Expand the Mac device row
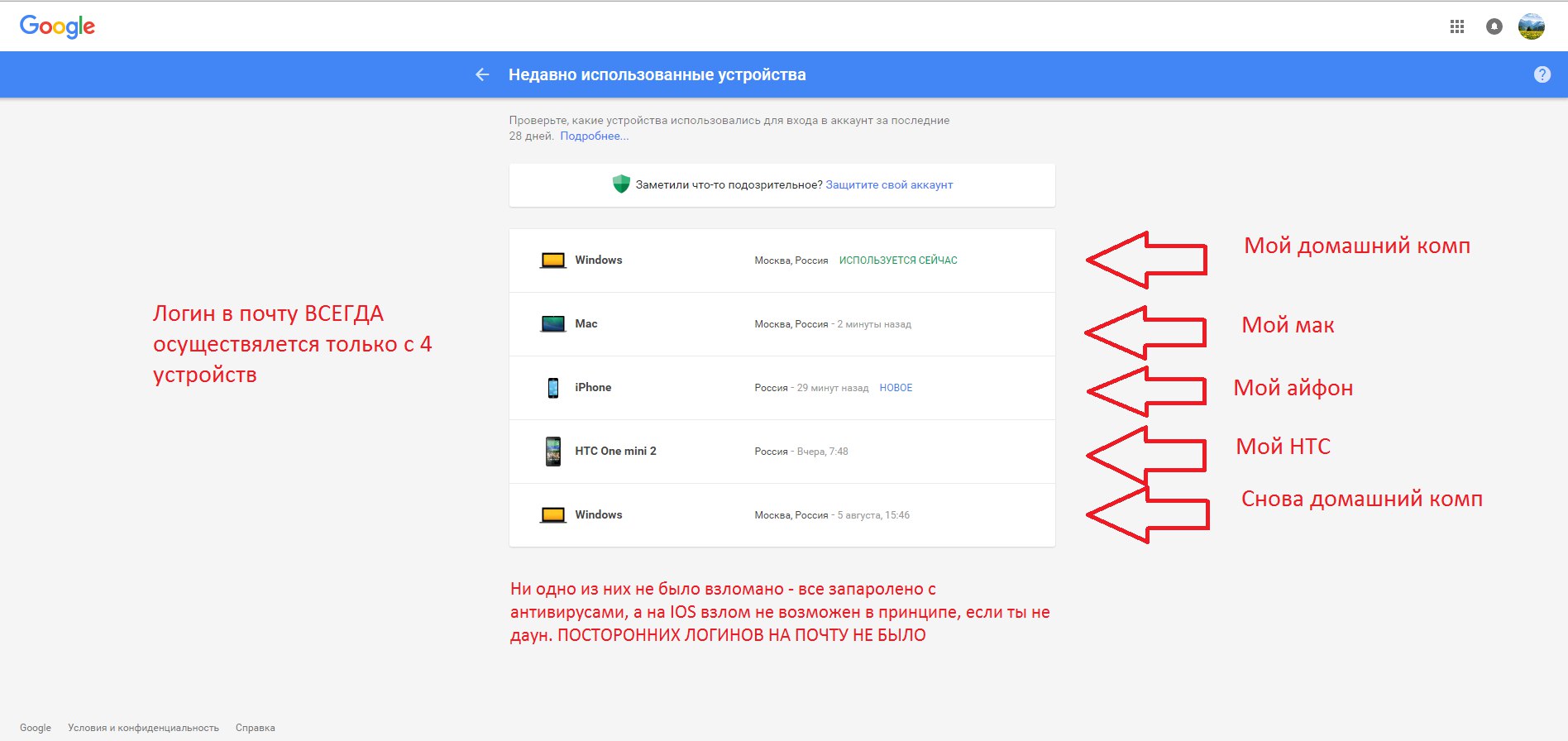This screenshot has height=741, width=1568. 782,324
